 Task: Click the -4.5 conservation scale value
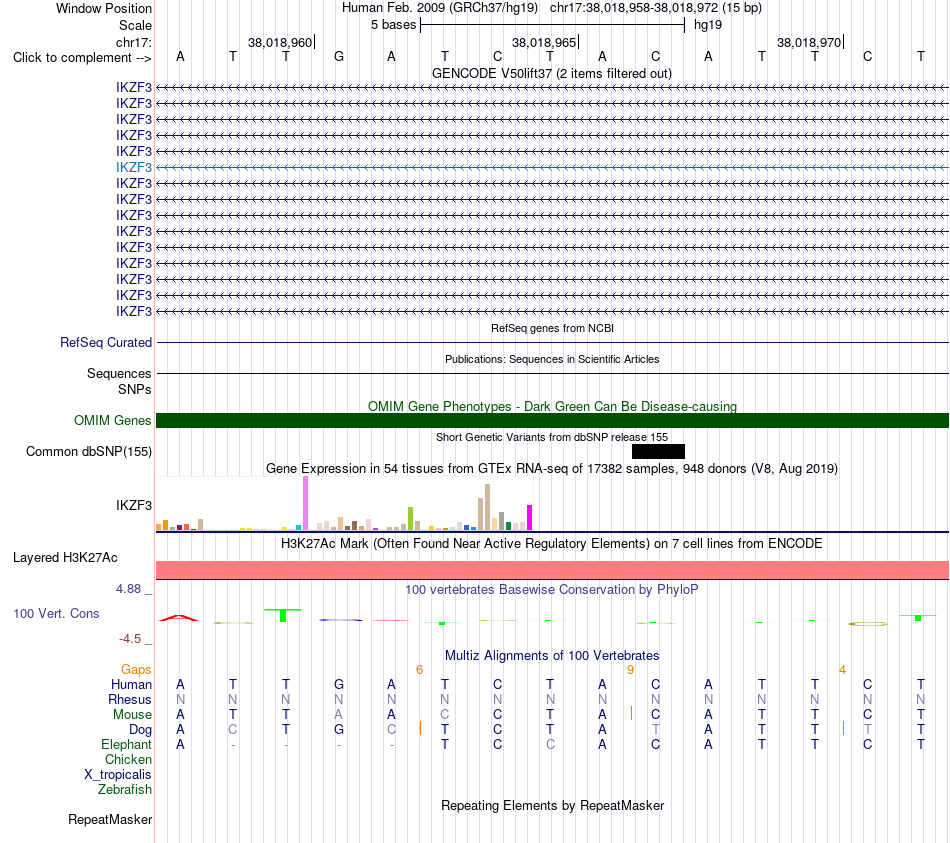(130, 639)
